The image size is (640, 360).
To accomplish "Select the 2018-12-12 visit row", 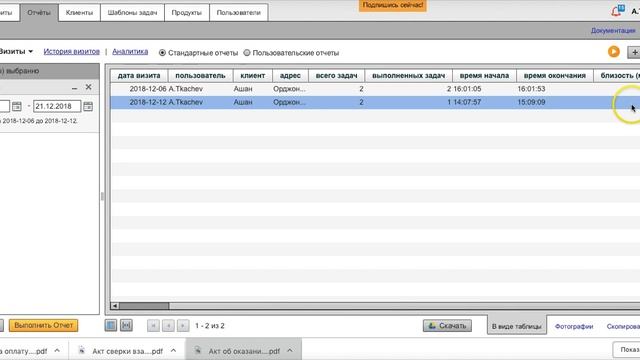I will (x=375, y=102).
